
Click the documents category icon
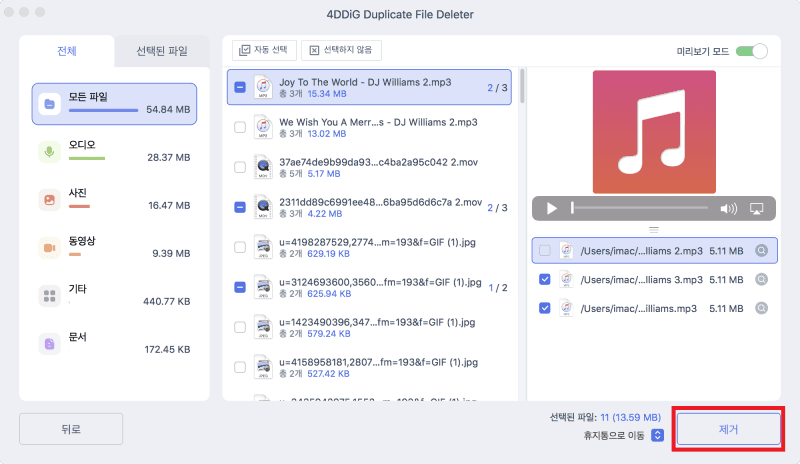[x=48, y=343]
